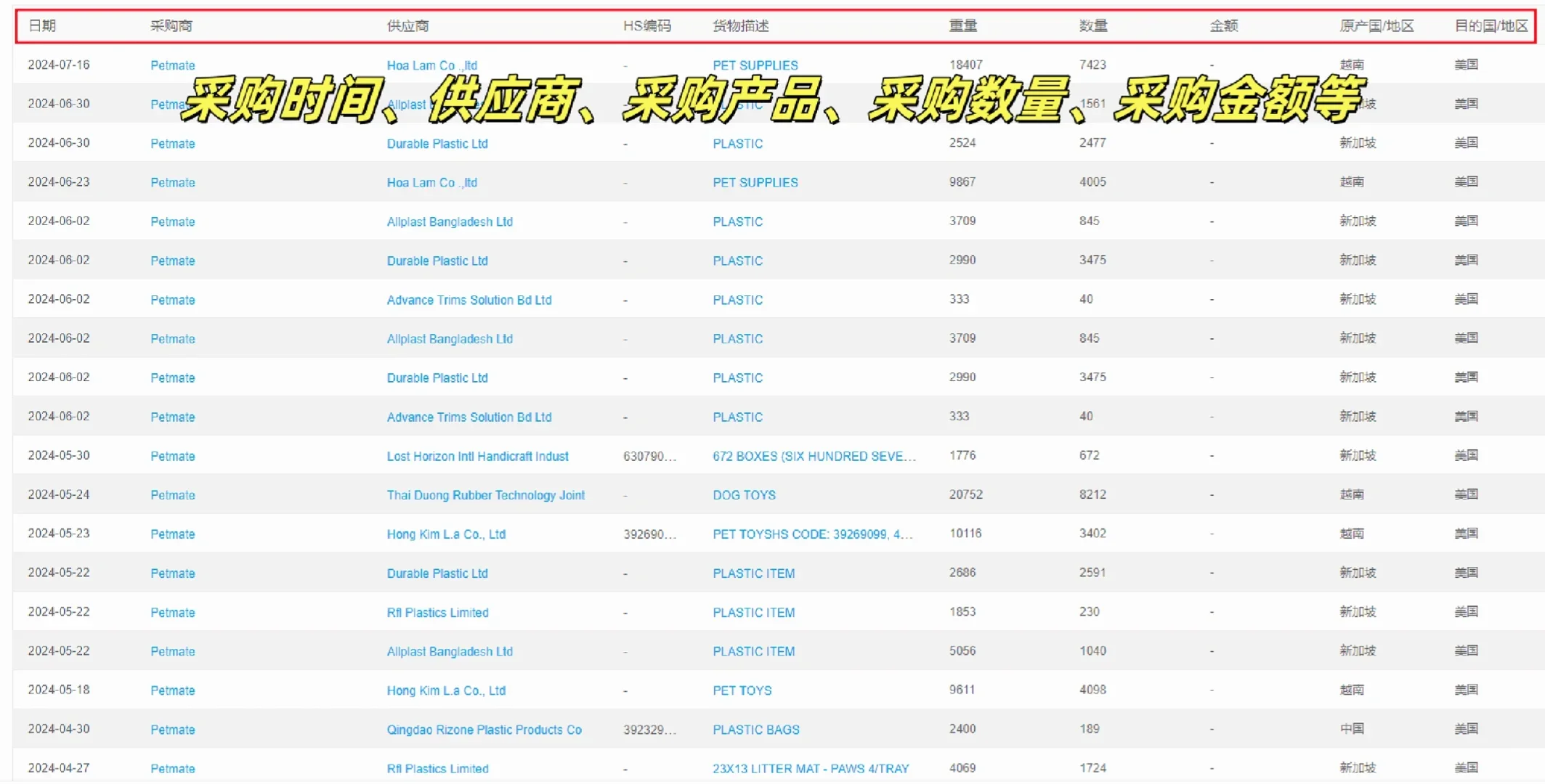The width and height of the screenshot is (1545, 784).
Task: Click PET TOYS description in 2024-05-18 row
Action: pos(742,690)
